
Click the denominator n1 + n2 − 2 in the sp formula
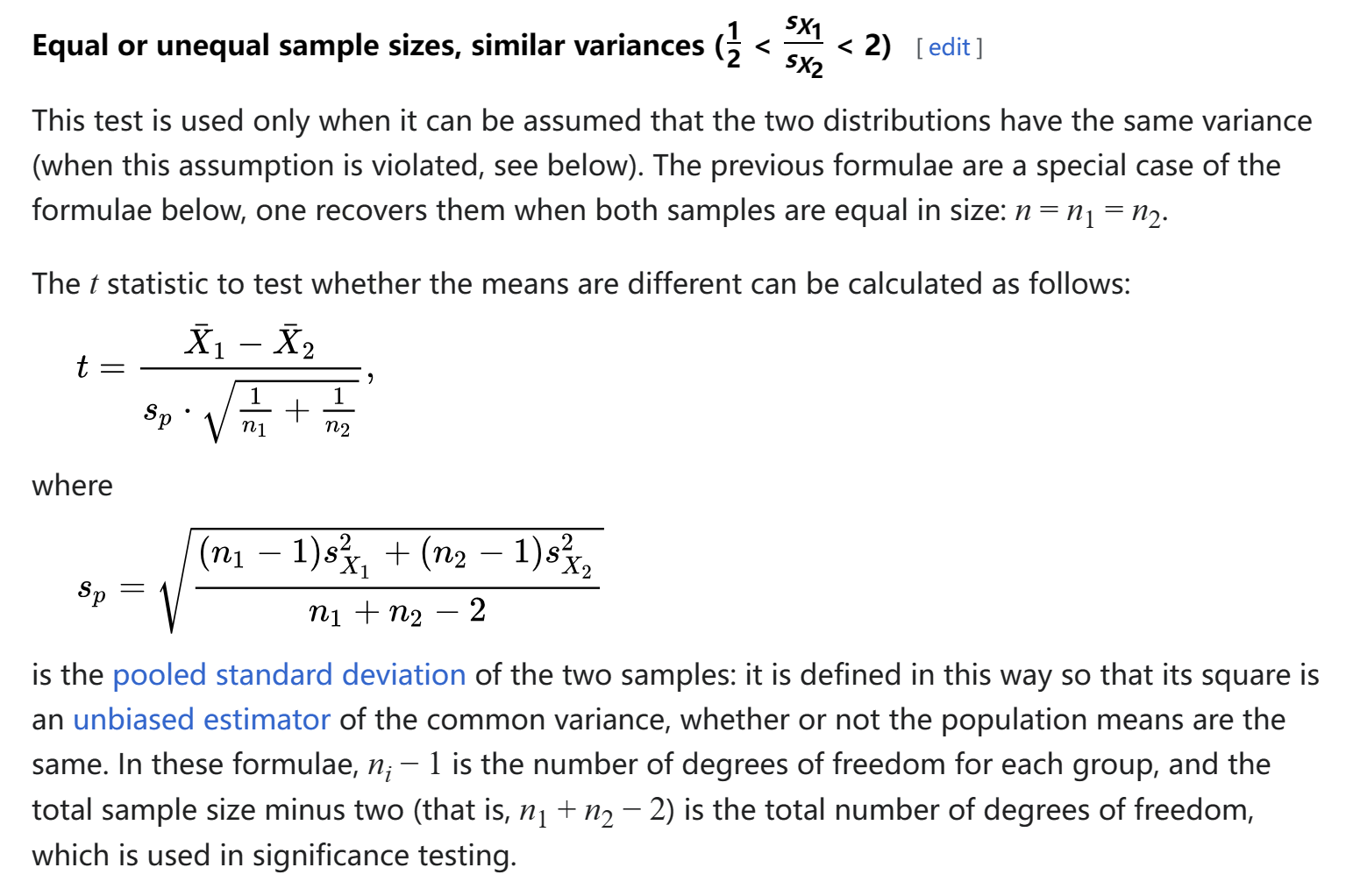397,611
